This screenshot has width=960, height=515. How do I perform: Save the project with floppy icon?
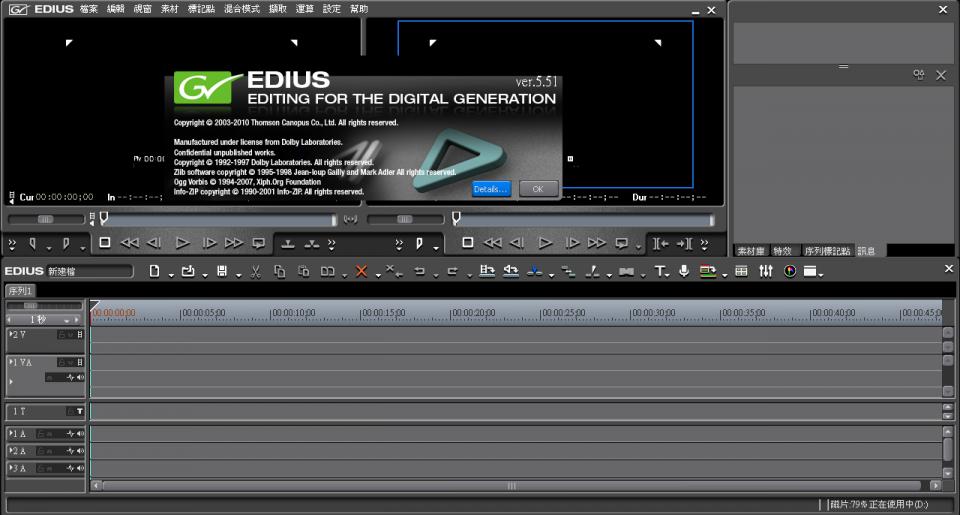pos(222,271)
